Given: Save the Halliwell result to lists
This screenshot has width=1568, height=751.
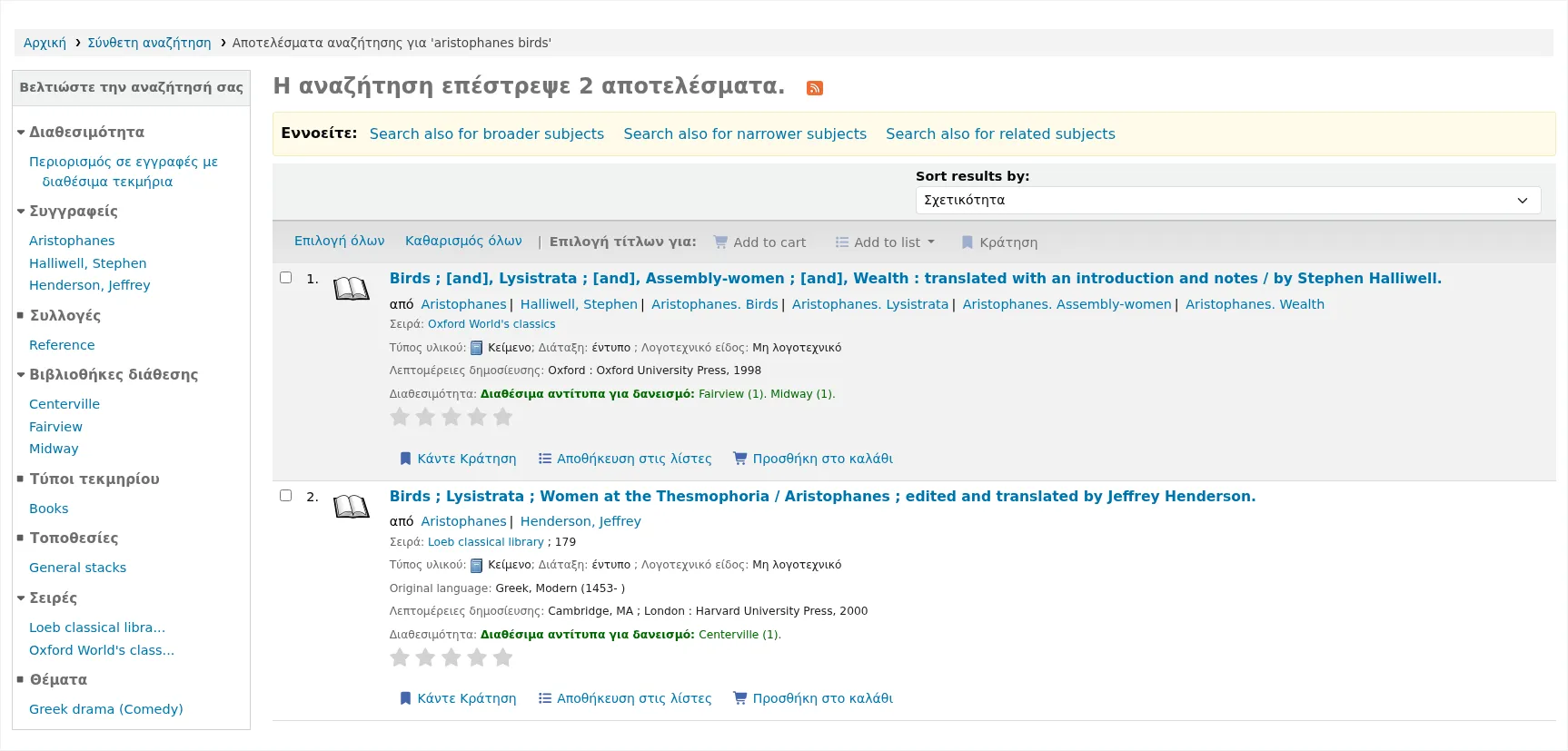Looking at the screenshot, I should [x=625, y=459].
